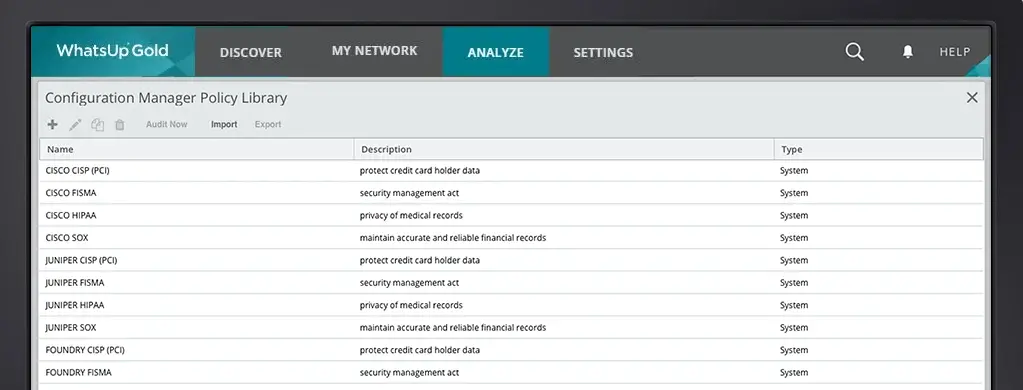This screenshot has width=1023, height=390.
Task: Sort by the Type column header
Action: pyautogui.click(x=878, y=149)
